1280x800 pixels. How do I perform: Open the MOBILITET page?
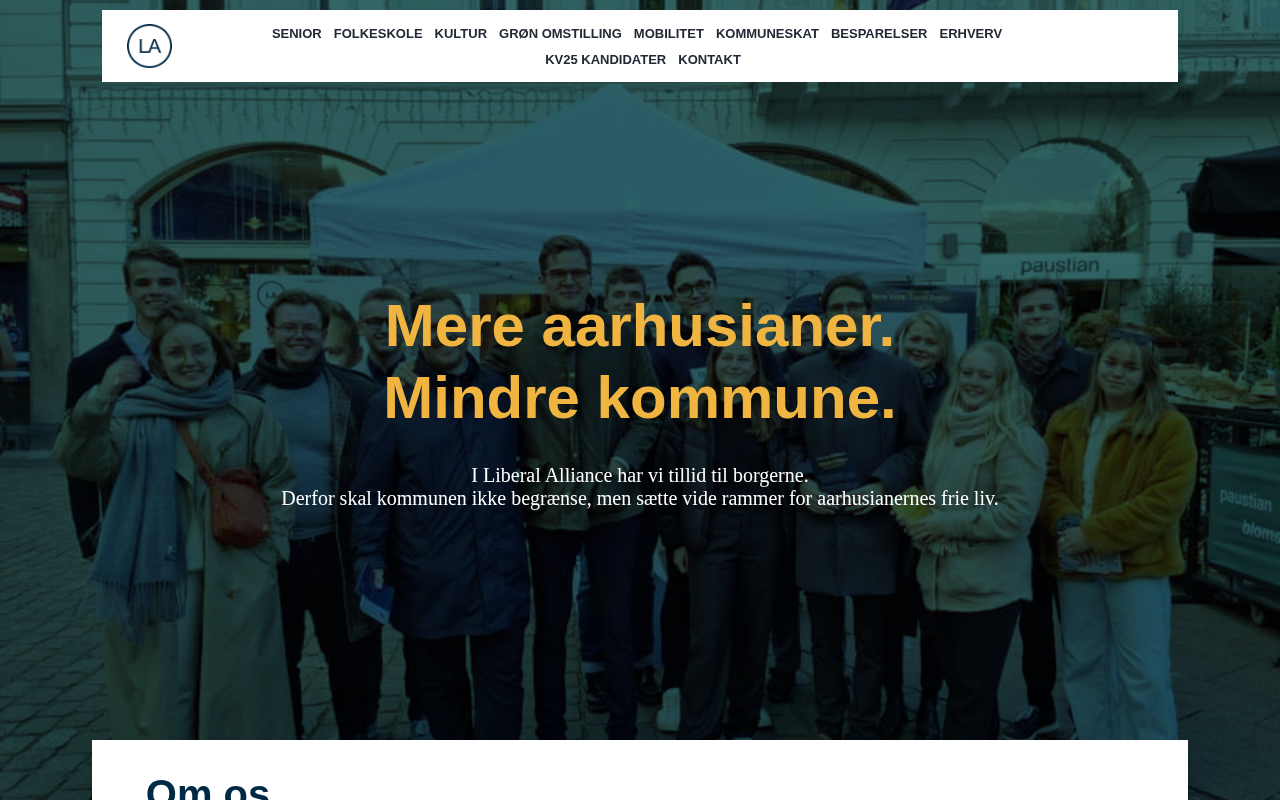click(669, 34)
